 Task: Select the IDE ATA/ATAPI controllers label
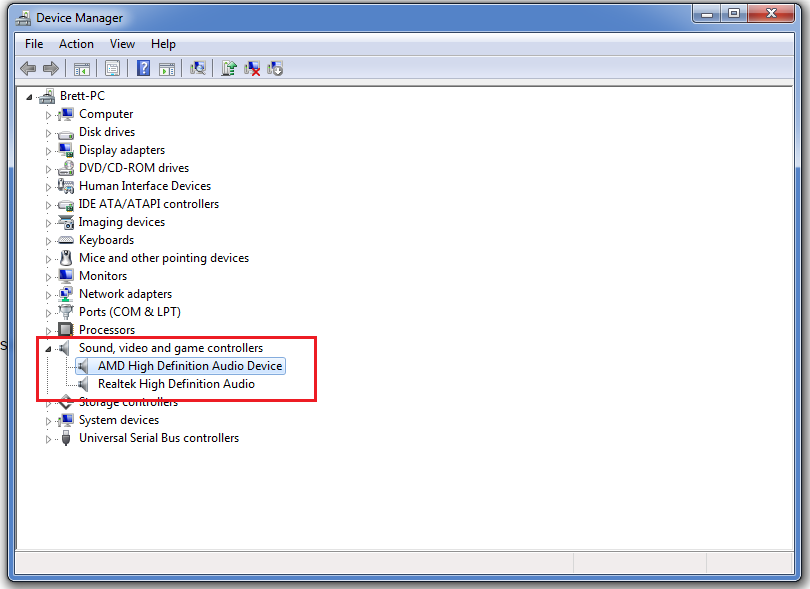[148, 204]
